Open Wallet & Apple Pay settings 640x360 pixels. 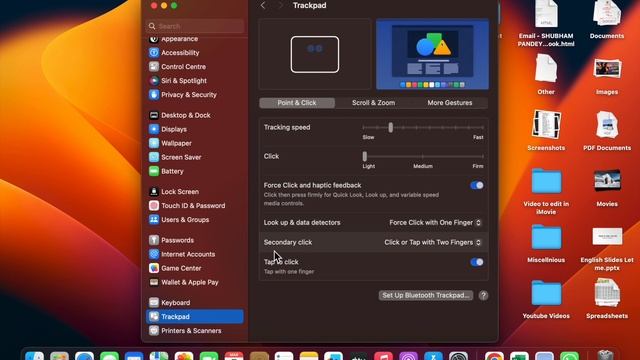tap(184, 282)
